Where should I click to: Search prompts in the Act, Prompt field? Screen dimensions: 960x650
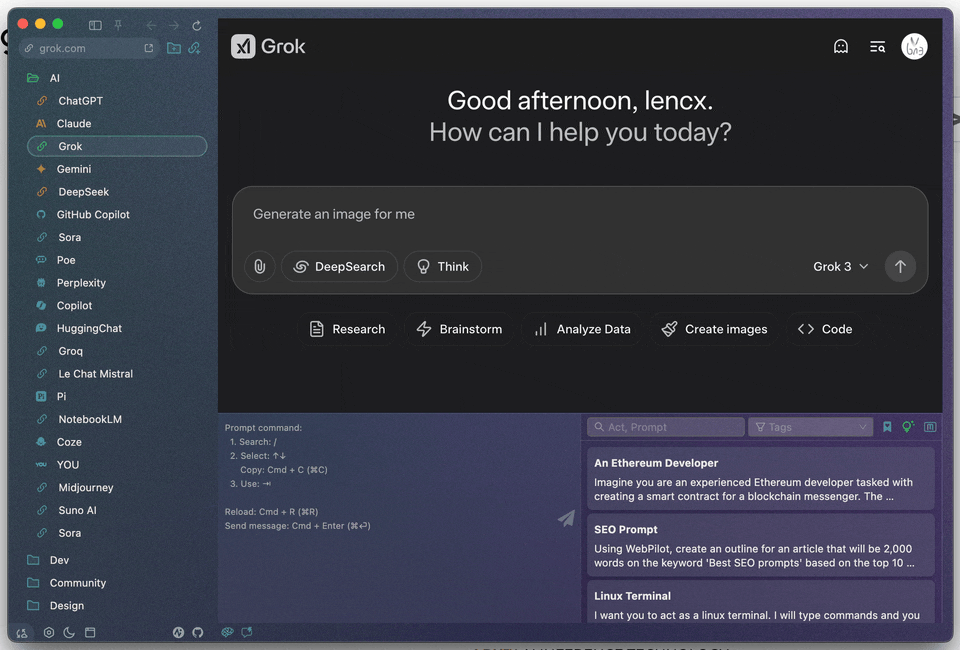click(666, 427)
